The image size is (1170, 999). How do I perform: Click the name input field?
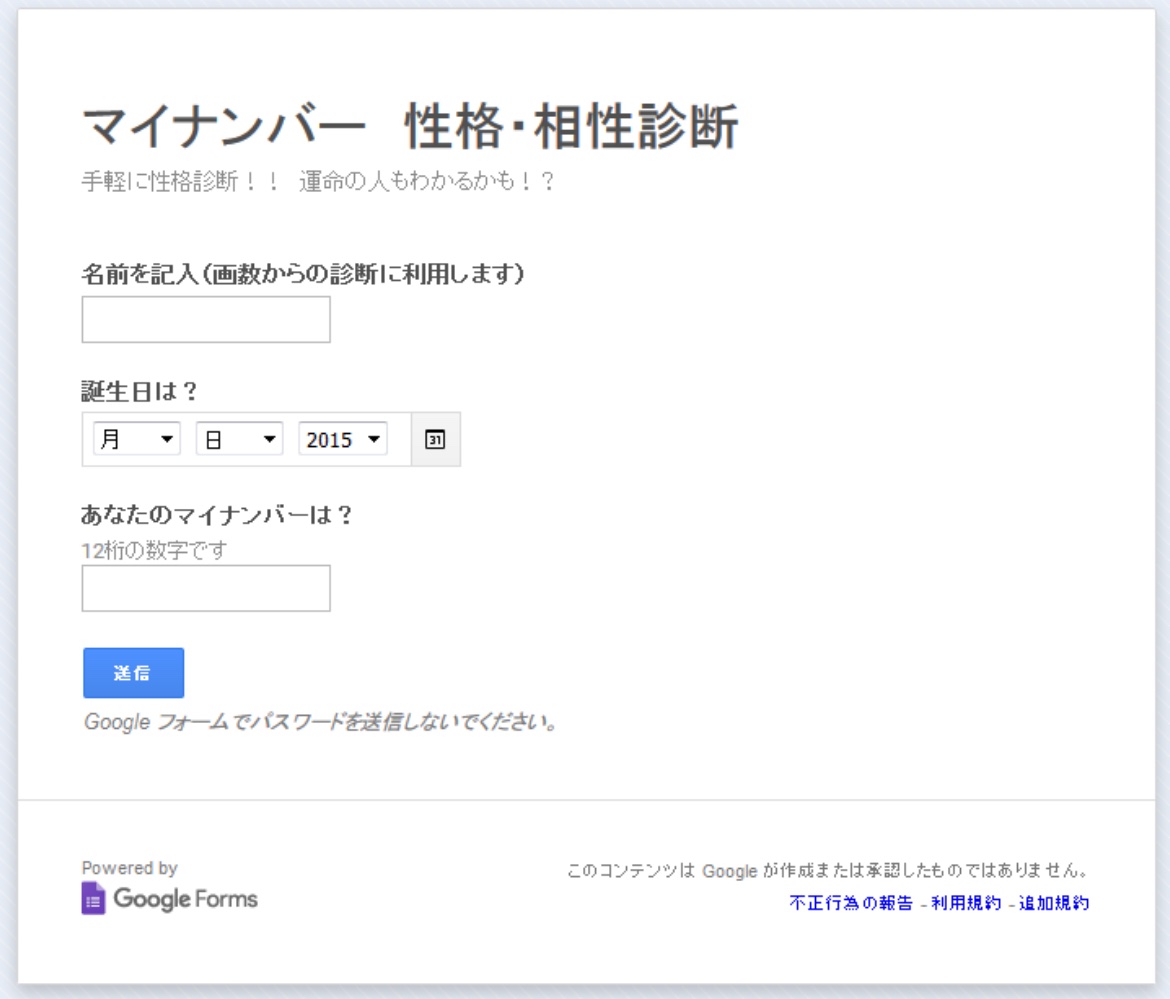click(x=205, y=320)
